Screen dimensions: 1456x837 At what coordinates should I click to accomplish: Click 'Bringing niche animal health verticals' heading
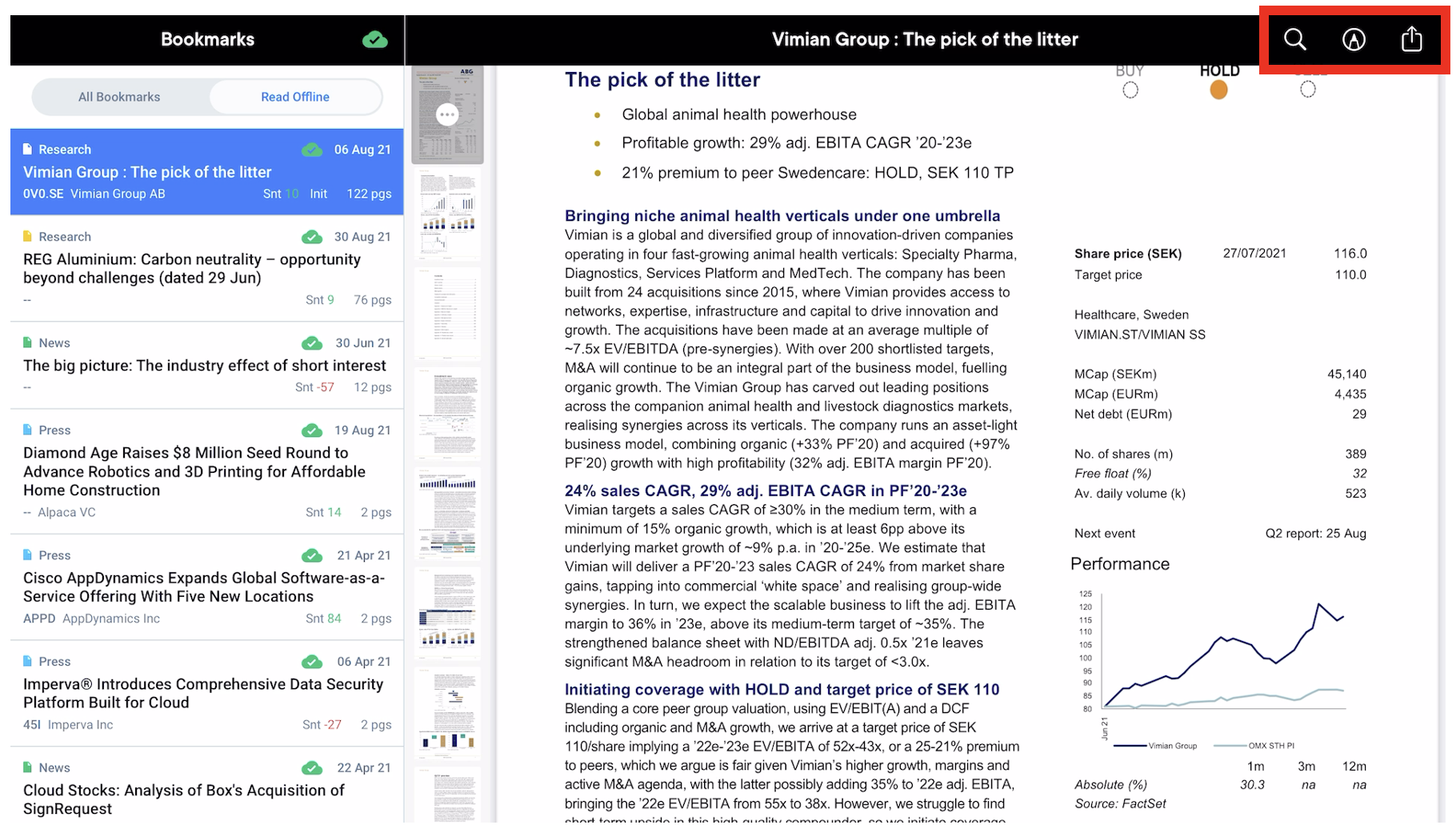tap(782, 215)
